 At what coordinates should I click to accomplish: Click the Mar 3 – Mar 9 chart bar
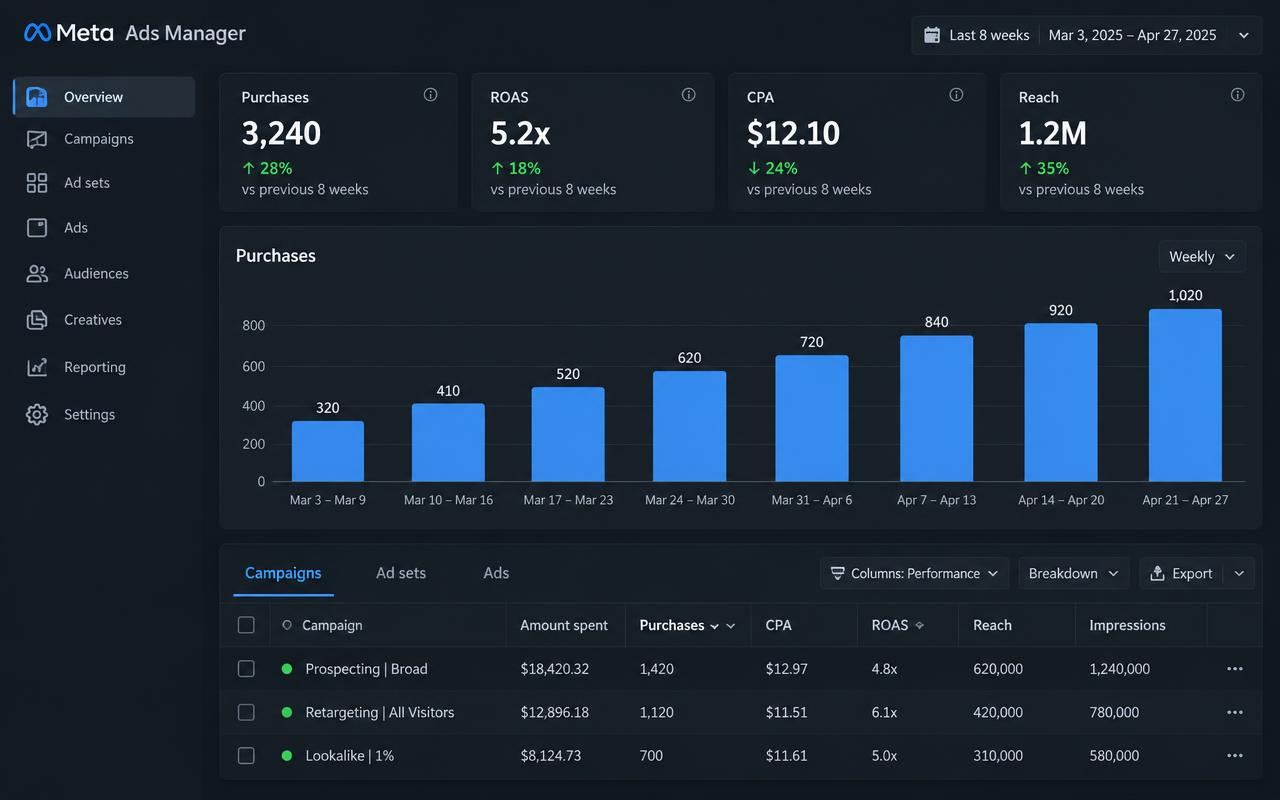tap(328, 451)
